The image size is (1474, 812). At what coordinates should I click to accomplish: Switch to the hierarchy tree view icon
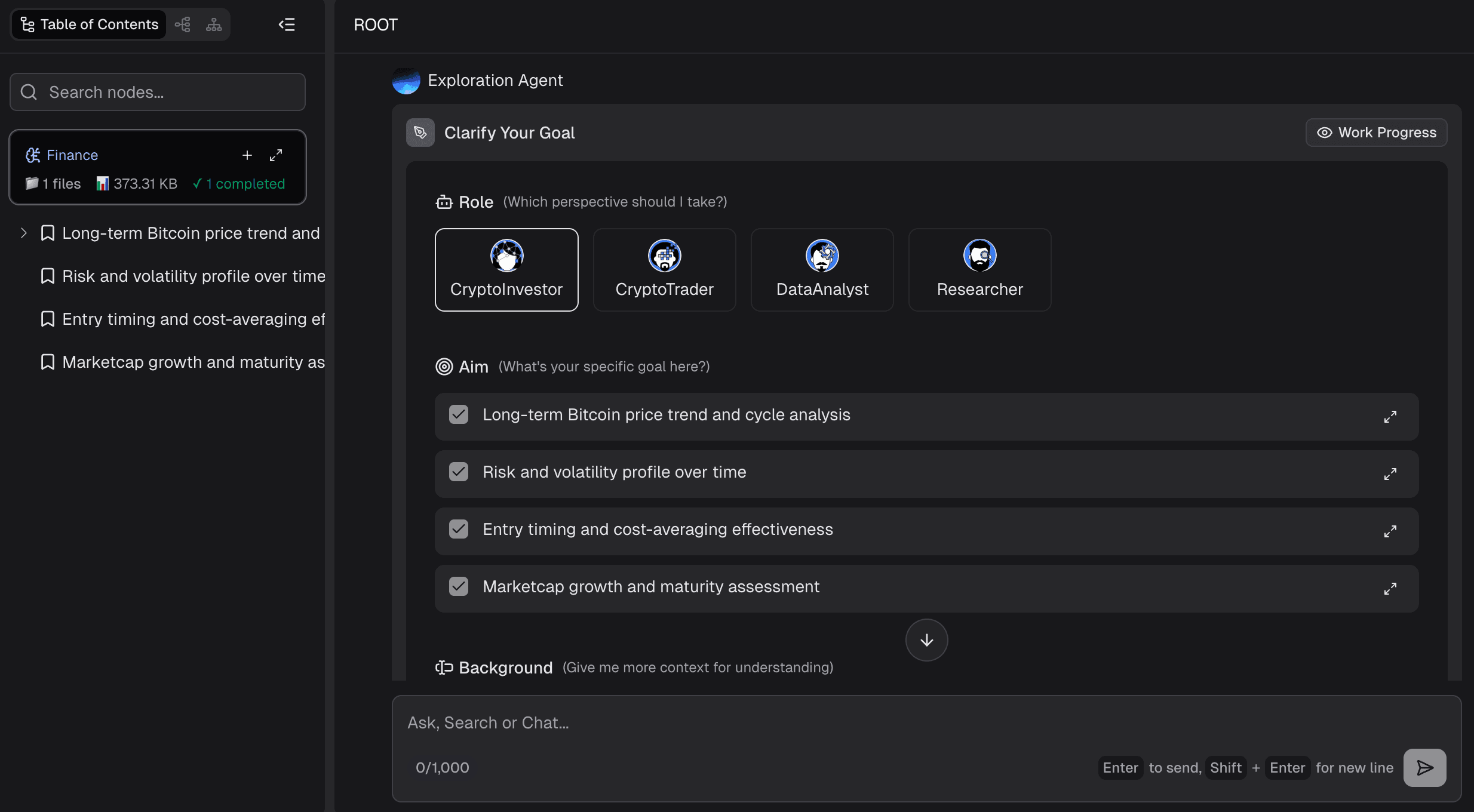tap(214, 24)
